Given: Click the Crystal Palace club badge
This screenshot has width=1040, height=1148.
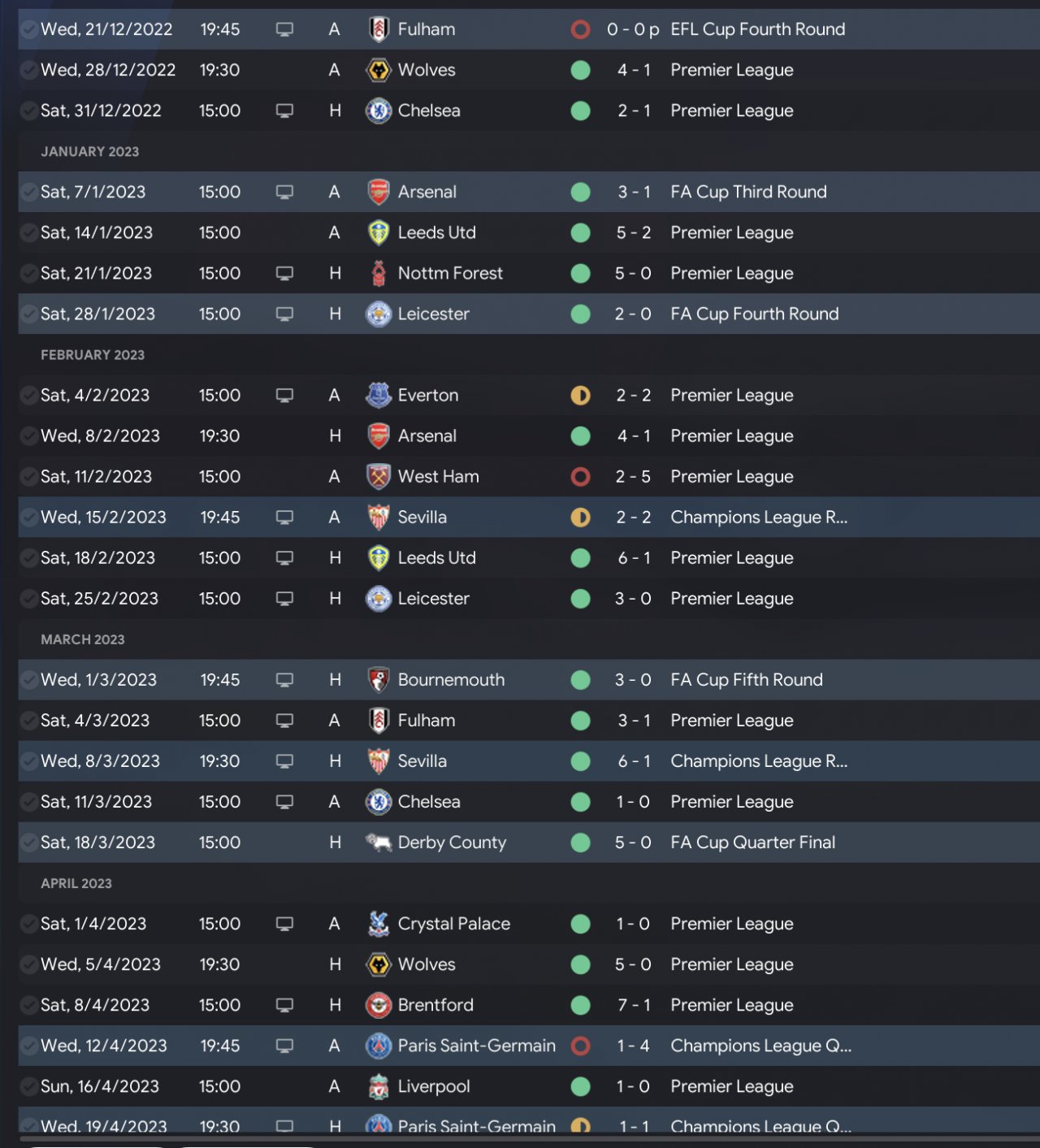Looking at the screenshot, I should [379, 924].
